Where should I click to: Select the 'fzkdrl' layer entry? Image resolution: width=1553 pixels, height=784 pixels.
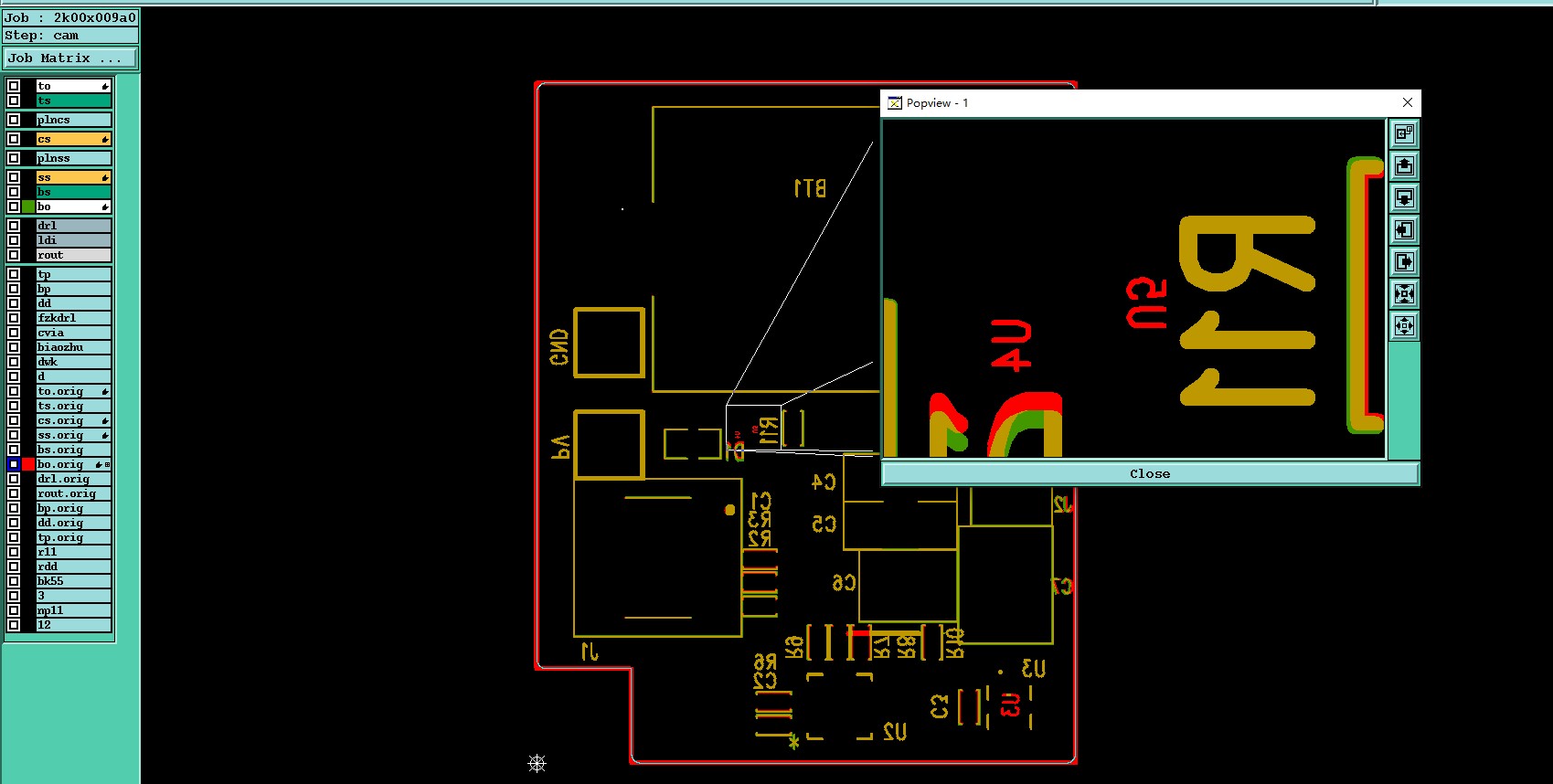74,318
